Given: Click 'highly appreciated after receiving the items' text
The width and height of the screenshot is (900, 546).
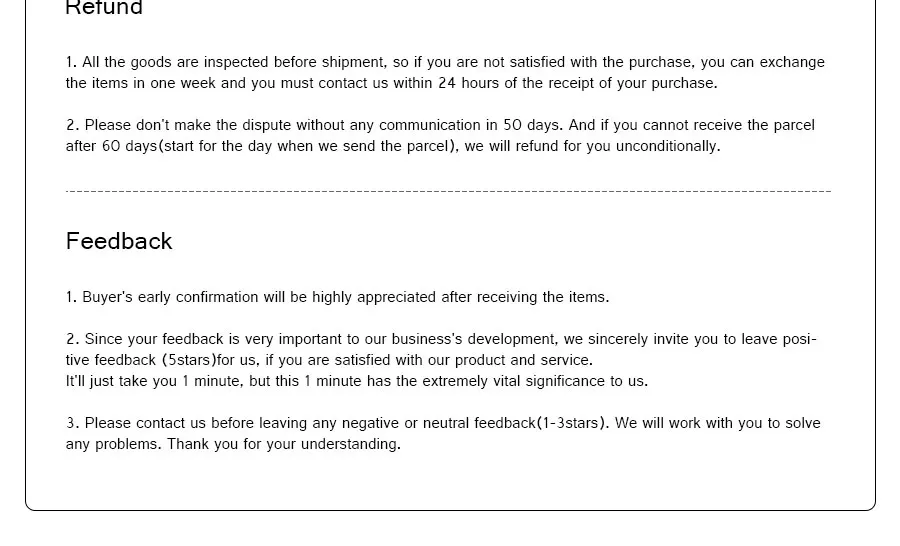Looking at the screenshot, I should pos(460,297).
